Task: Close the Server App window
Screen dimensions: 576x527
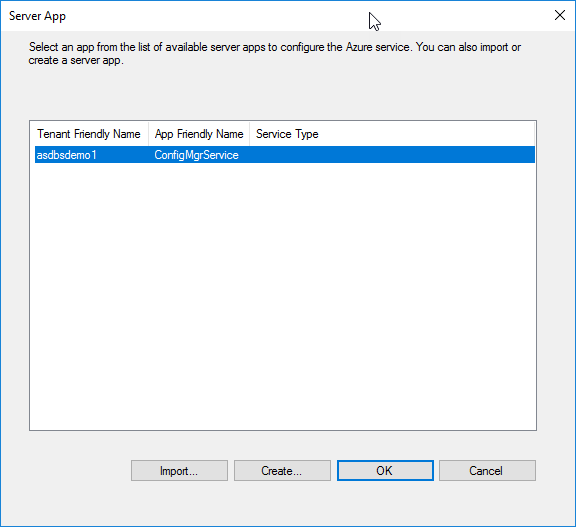Action: [x=559, y=15]
